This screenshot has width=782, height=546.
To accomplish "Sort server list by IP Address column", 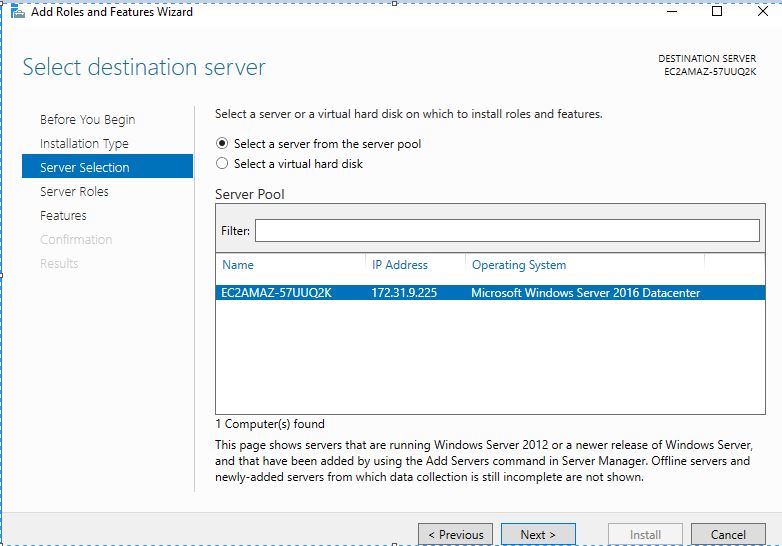I will [400, 265].
